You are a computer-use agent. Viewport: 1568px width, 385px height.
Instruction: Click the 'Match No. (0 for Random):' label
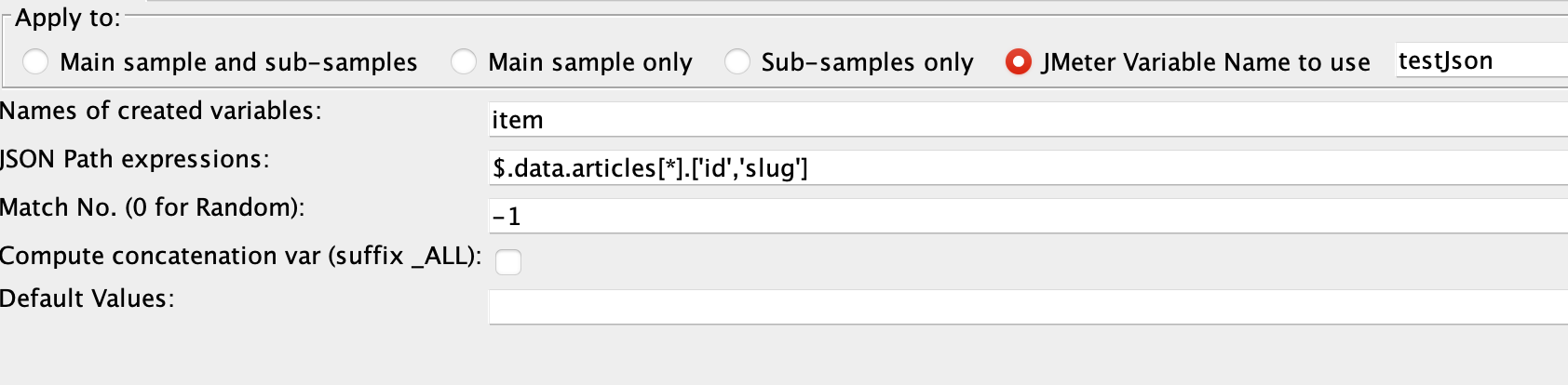(x=152, y=207)
